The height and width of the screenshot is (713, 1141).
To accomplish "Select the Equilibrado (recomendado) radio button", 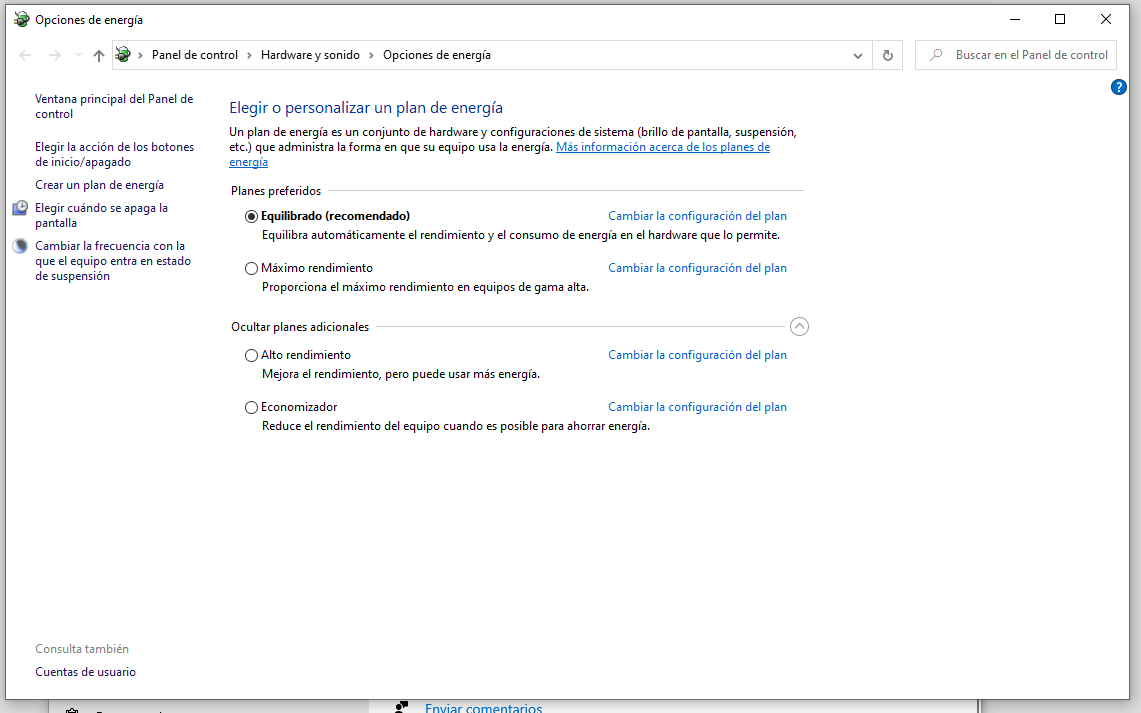I will [x=251, y=216].
